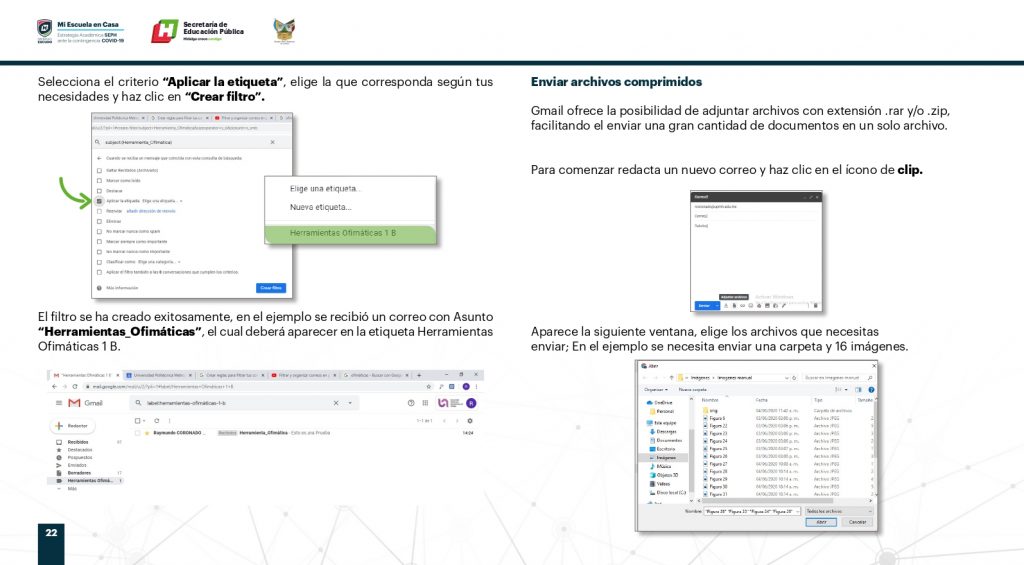Click the attach files clip icon

pyautogui.click(x=734, y=306)
